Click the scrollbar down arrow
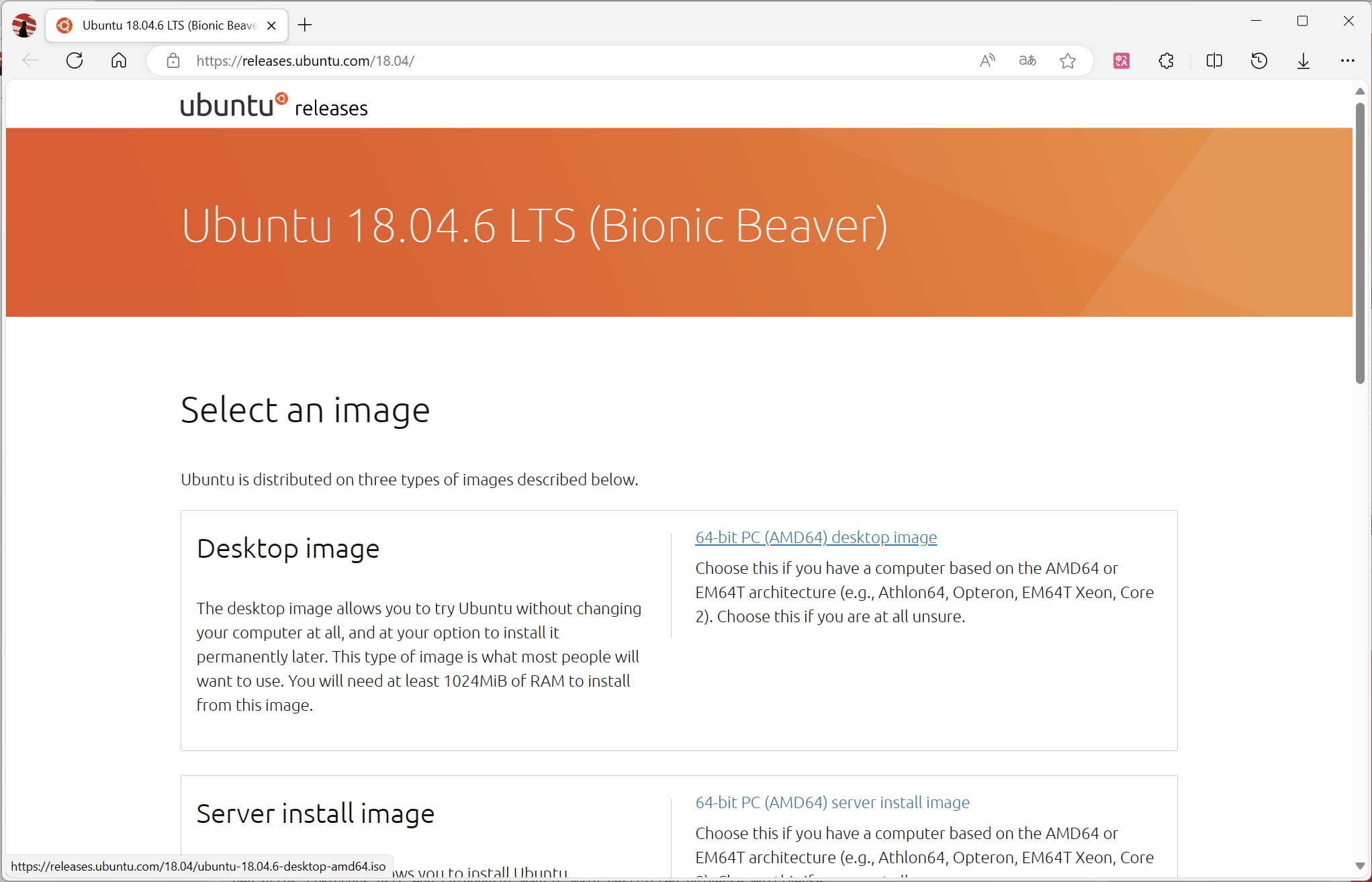 1360,866
